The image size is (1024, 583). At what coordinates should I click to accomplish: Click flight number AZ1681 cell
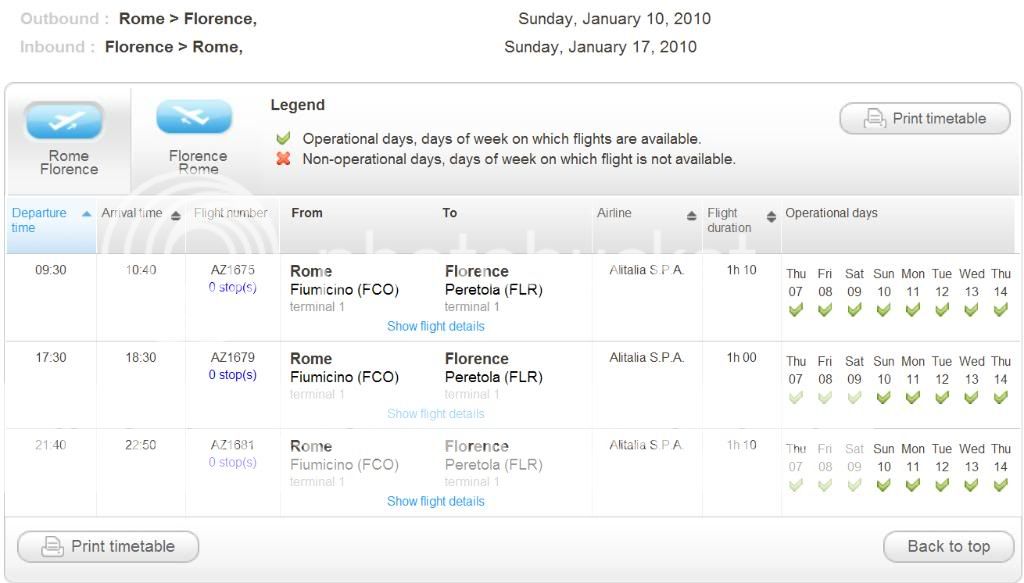(232, 445)
